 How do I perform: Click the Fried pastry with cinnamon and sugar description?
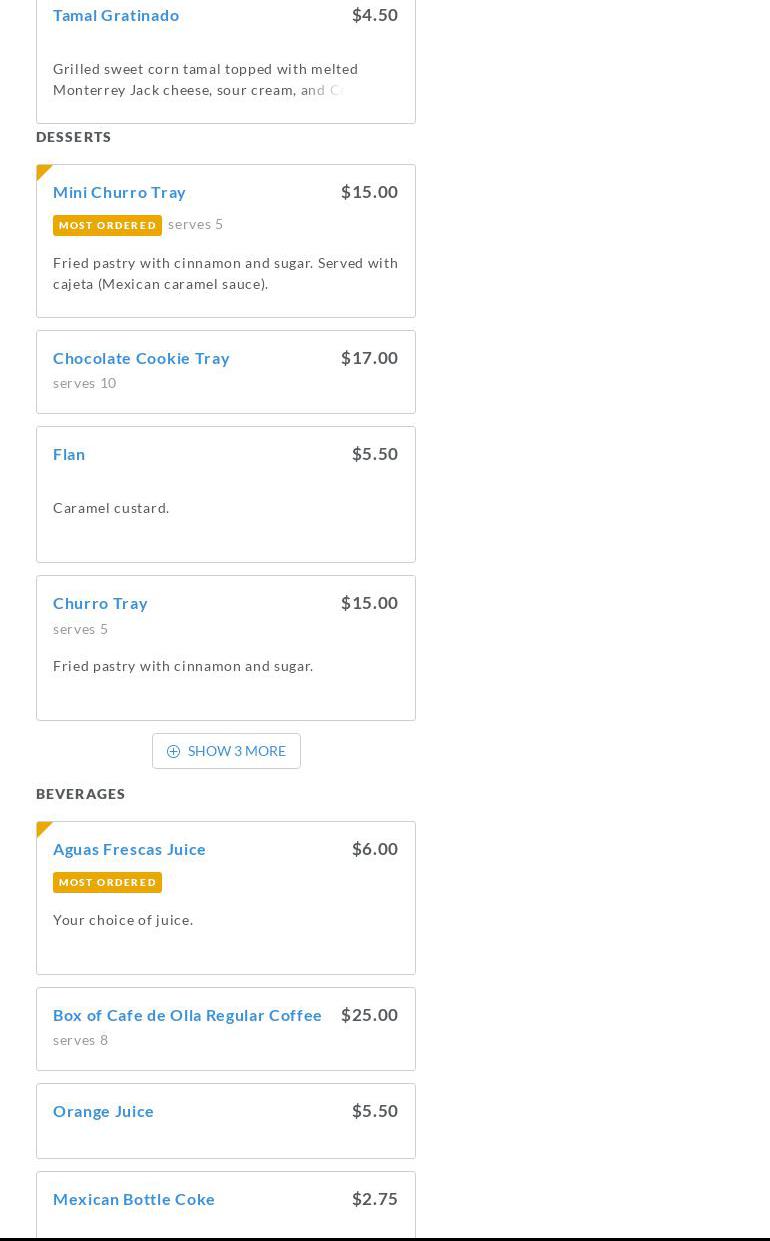(x=183, y=666)
